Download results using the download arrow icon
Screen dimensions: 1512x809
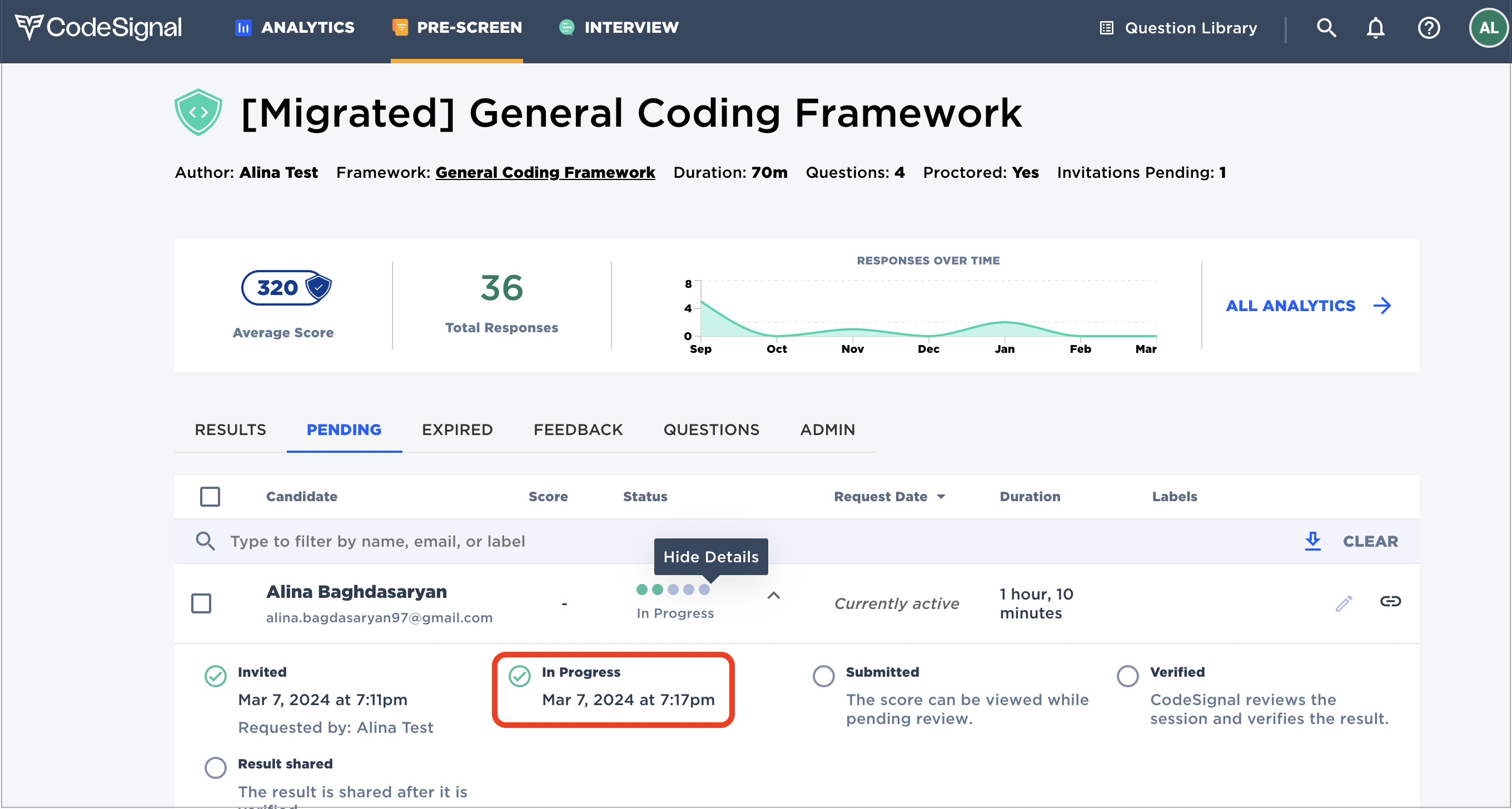point(1313,541)
